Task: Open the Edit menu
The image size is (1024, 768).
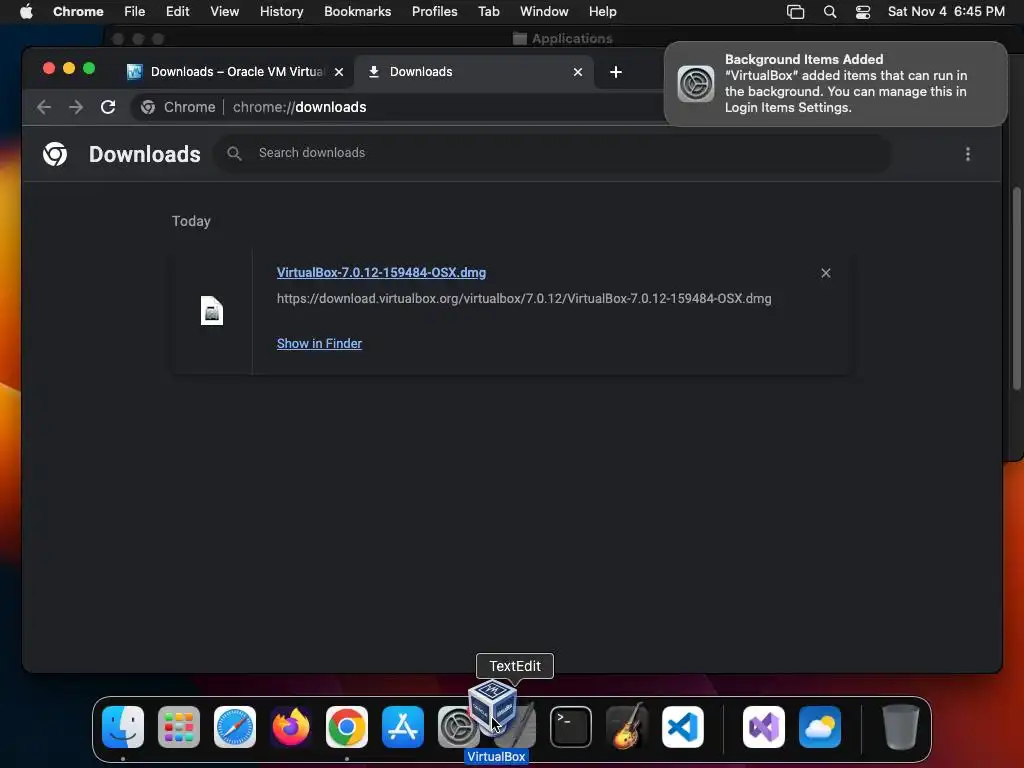Action: tap(177, 12)
